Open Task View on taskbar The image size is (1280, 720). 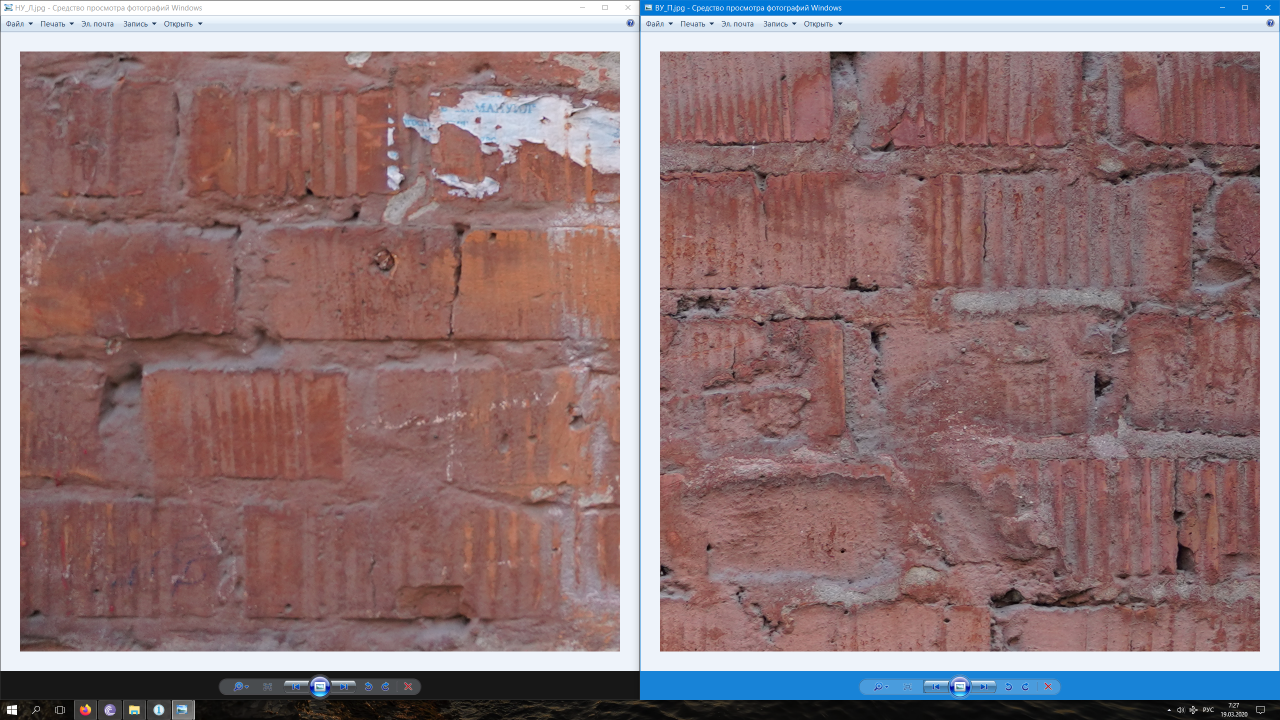(60, 710)
